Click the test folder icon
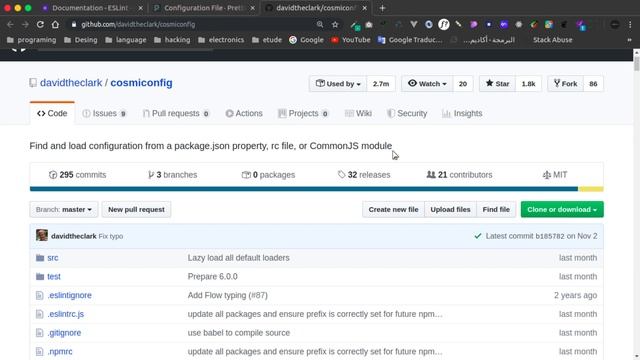This screenshot has height=360, width=640. (x=40, y=277)
